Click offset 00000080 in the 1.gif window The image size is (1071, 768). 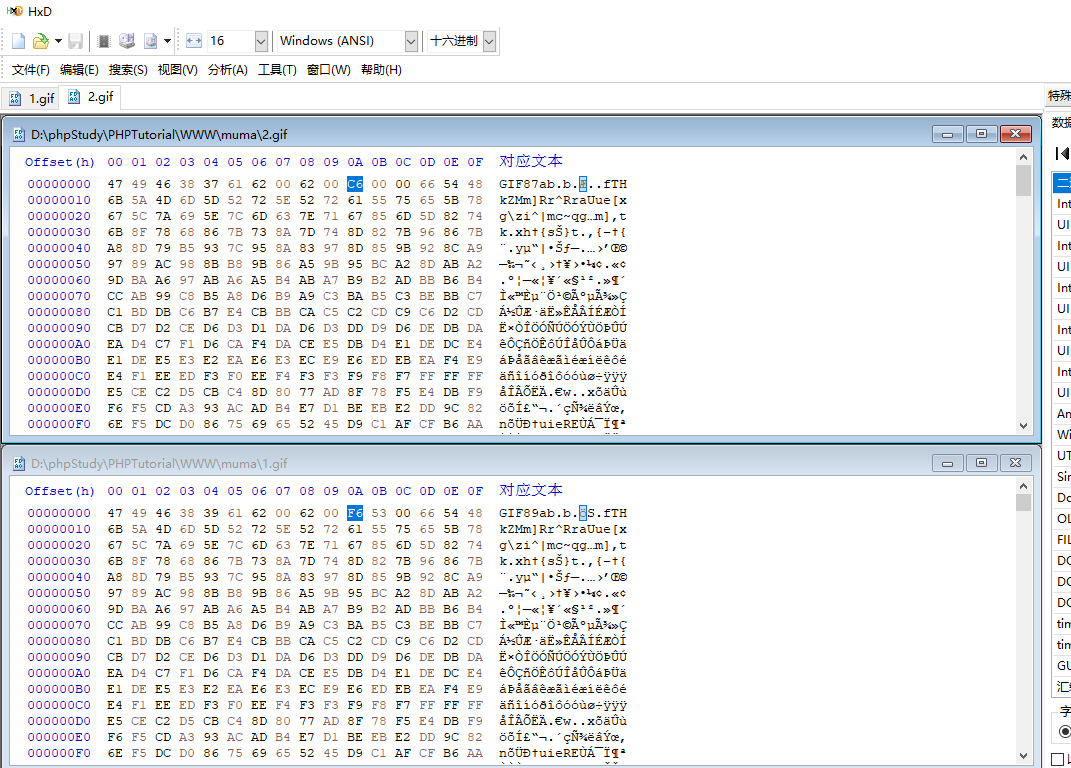pyautogui.click(x=59, y=642)
